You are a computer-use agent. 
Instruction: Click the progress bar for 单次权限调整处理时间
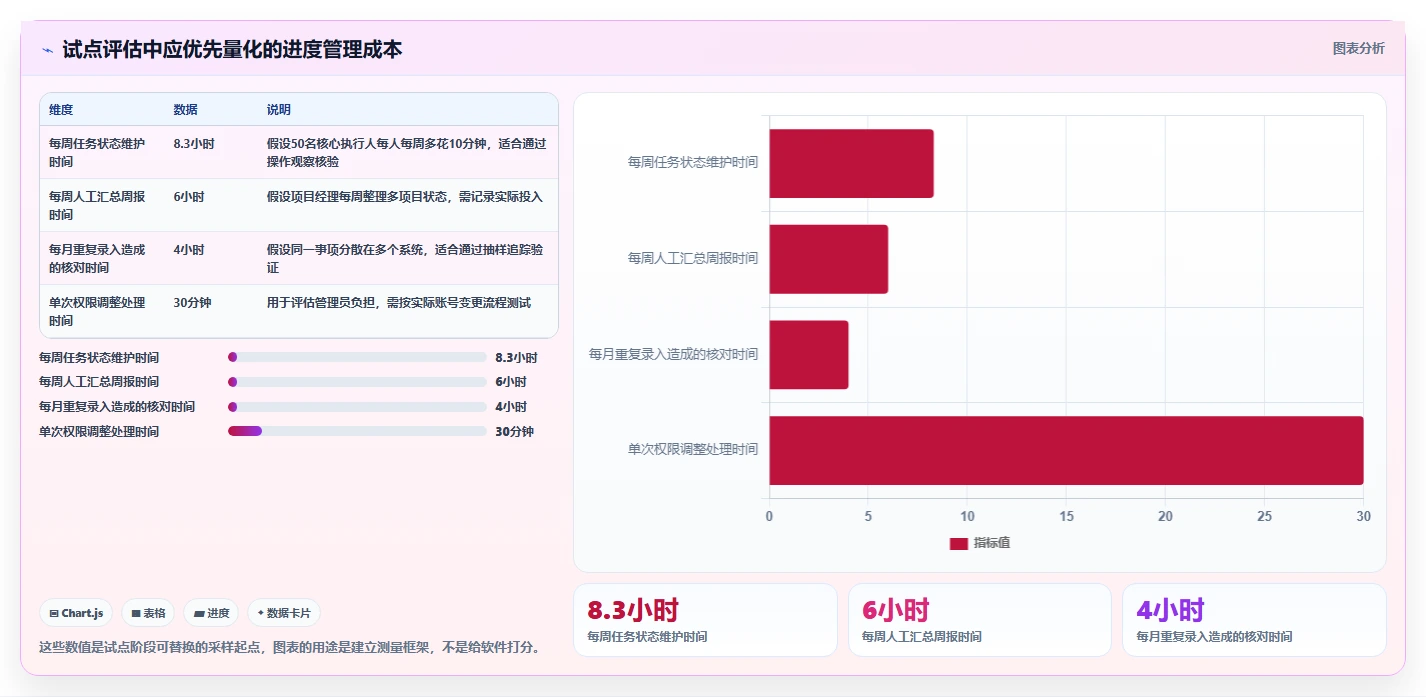[357, 431]
